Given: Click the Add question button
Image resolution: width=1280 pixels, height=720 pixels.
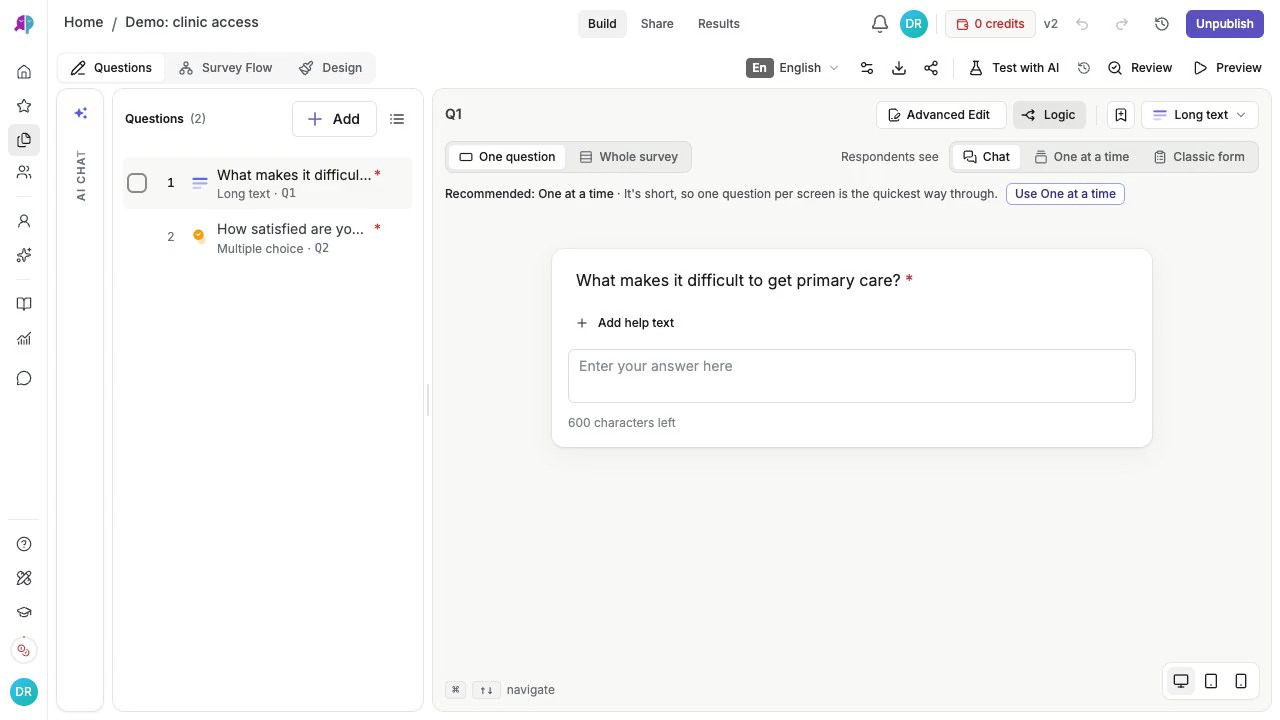Looking at the screenshot, I should 334,119.
